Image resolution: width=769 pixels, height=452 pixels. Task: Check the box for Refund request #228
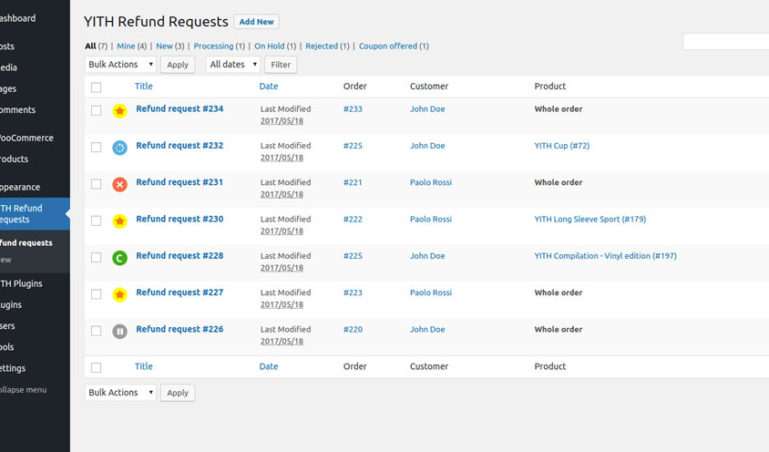(x=96, y=257)
